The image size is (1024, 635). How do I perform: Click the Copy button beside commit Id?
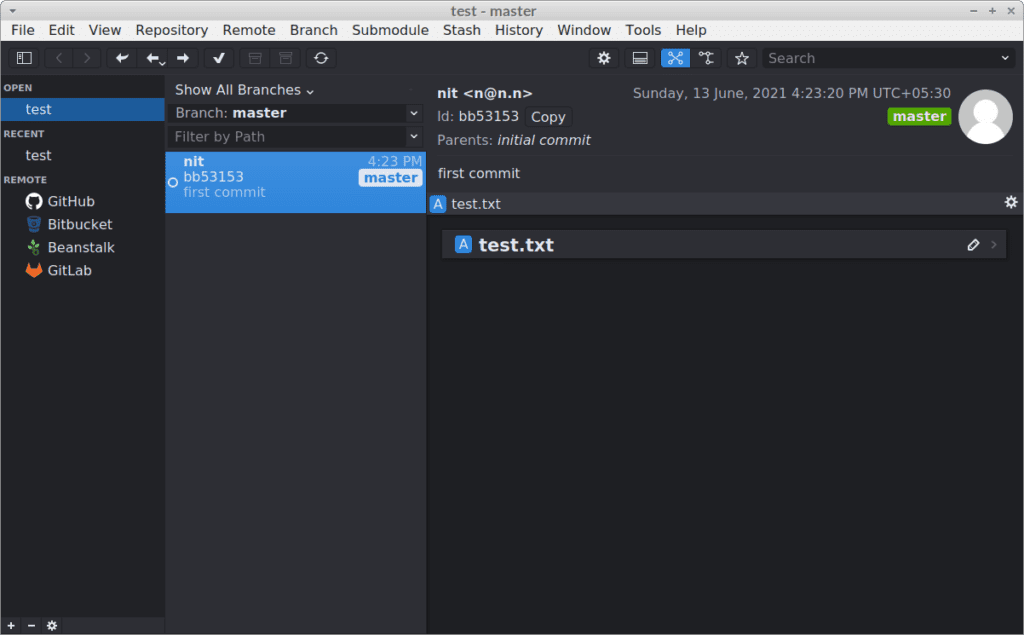point(547,116)
